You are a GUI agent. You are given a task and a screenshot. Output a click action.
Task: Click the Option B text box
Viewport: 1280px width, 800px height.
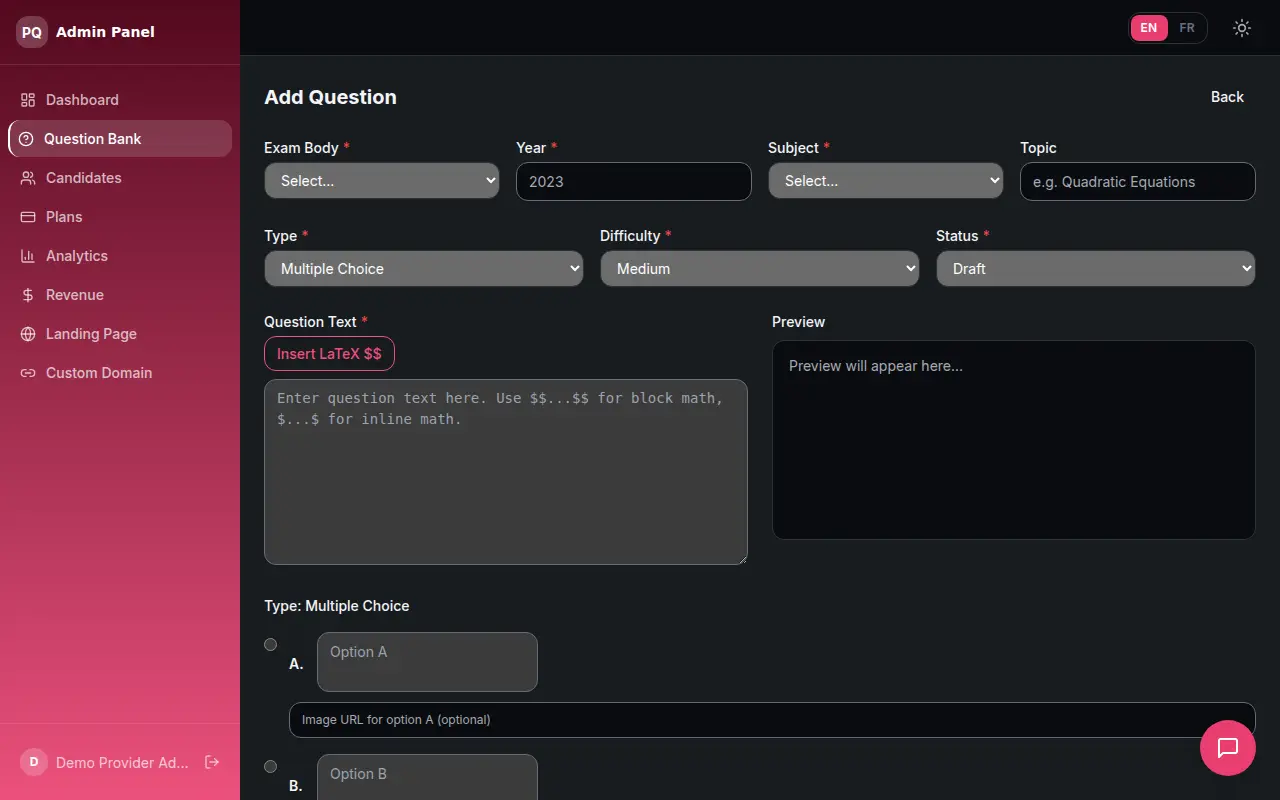[427, 777]
